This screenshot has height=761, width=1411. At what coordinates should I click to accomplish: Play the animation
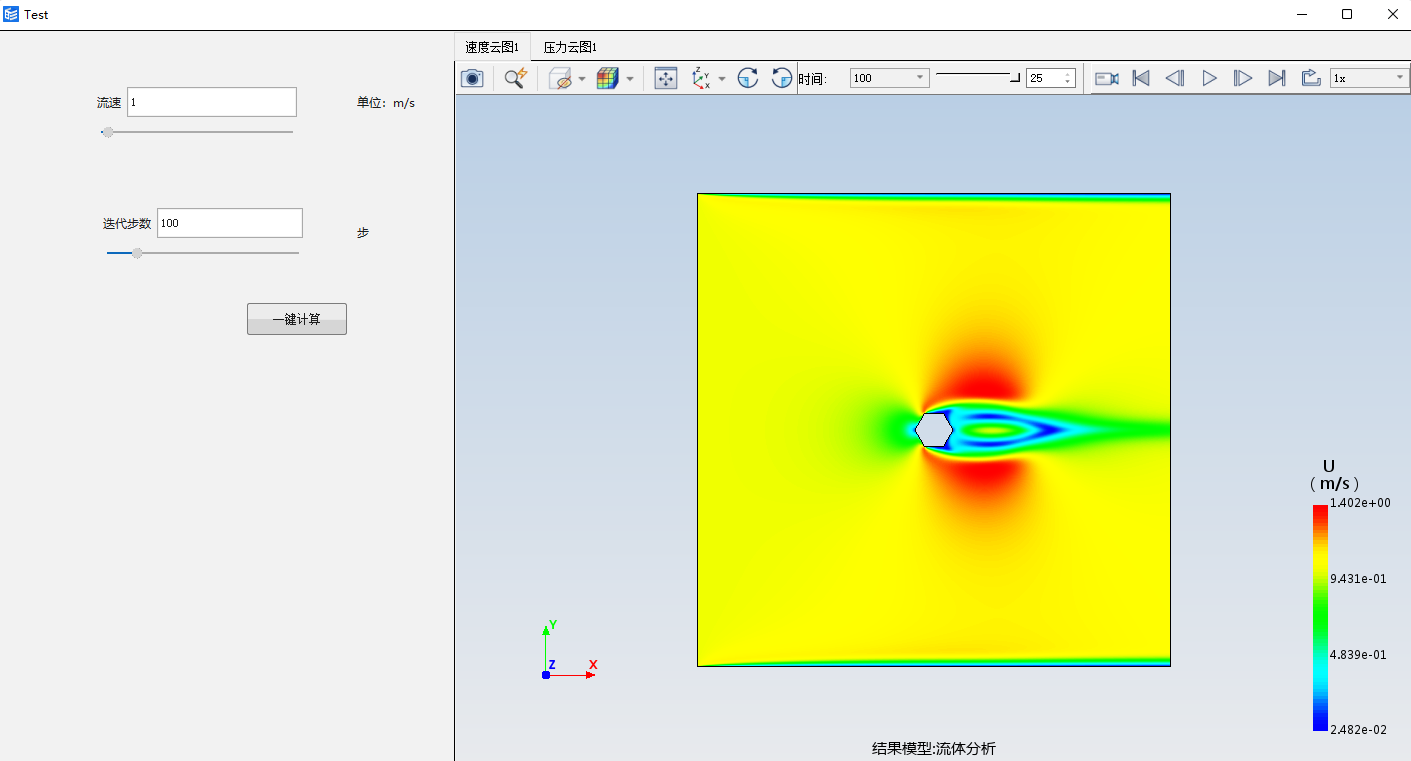(1209, 78)
